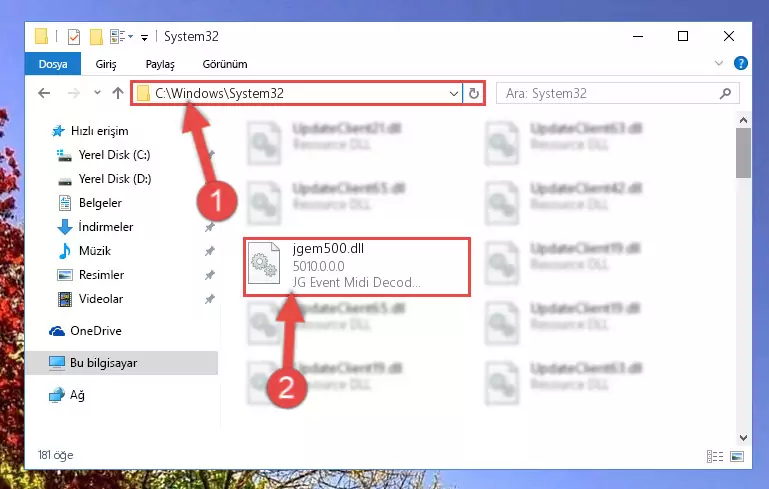This screenshot has height=489, width=769.
Task: Click the pin icon next to Müzik
Action: (209, 251)
